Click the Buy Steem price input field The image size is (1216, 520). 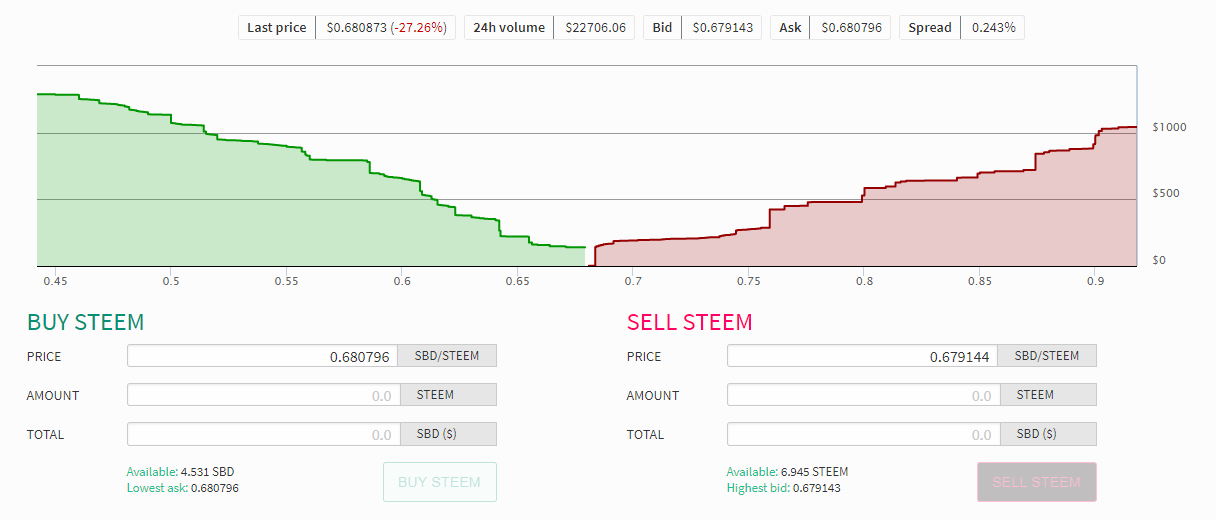point(262,356)
